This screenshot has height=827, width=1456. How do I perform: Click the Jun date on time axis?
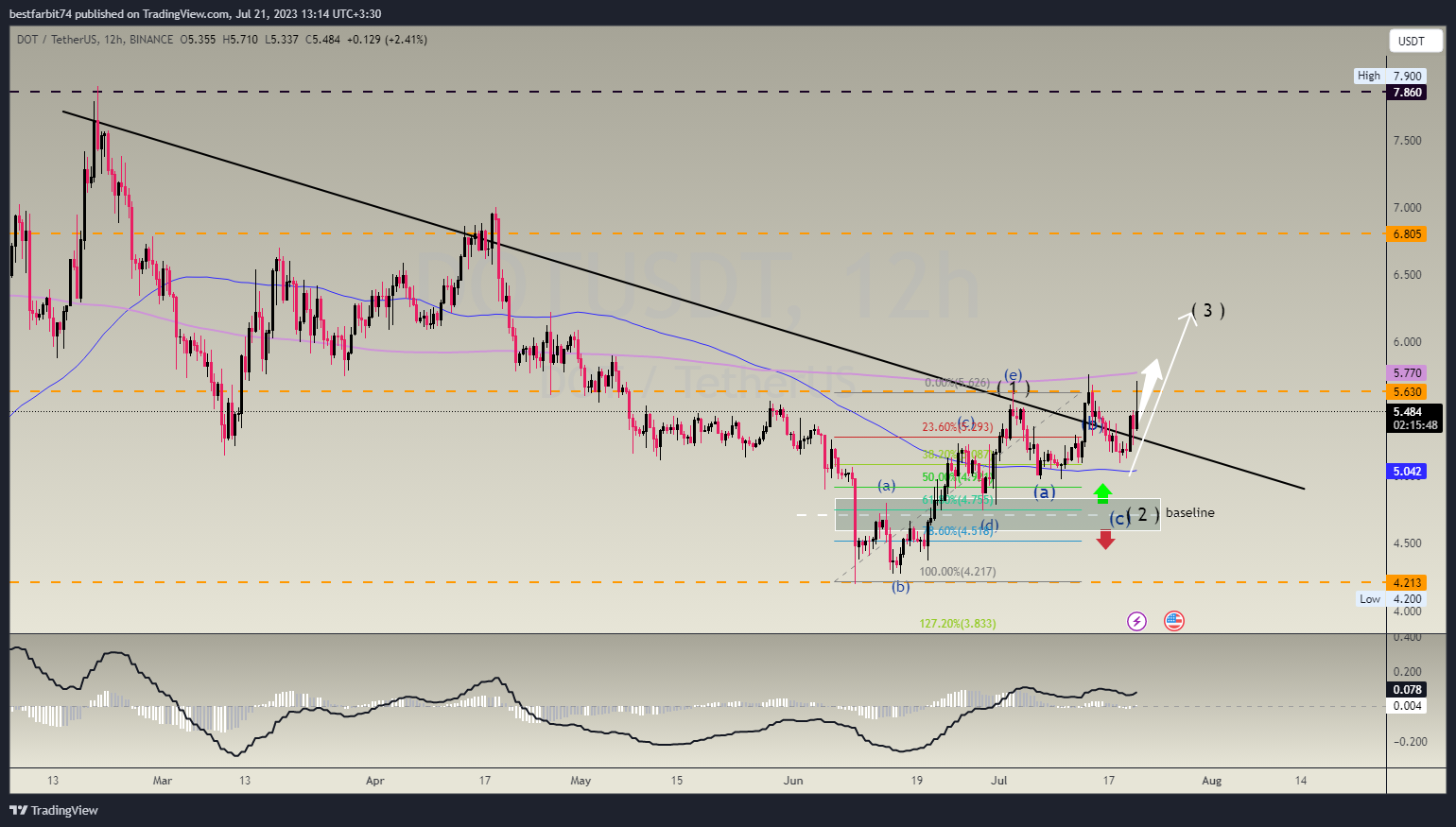(793, 781)
